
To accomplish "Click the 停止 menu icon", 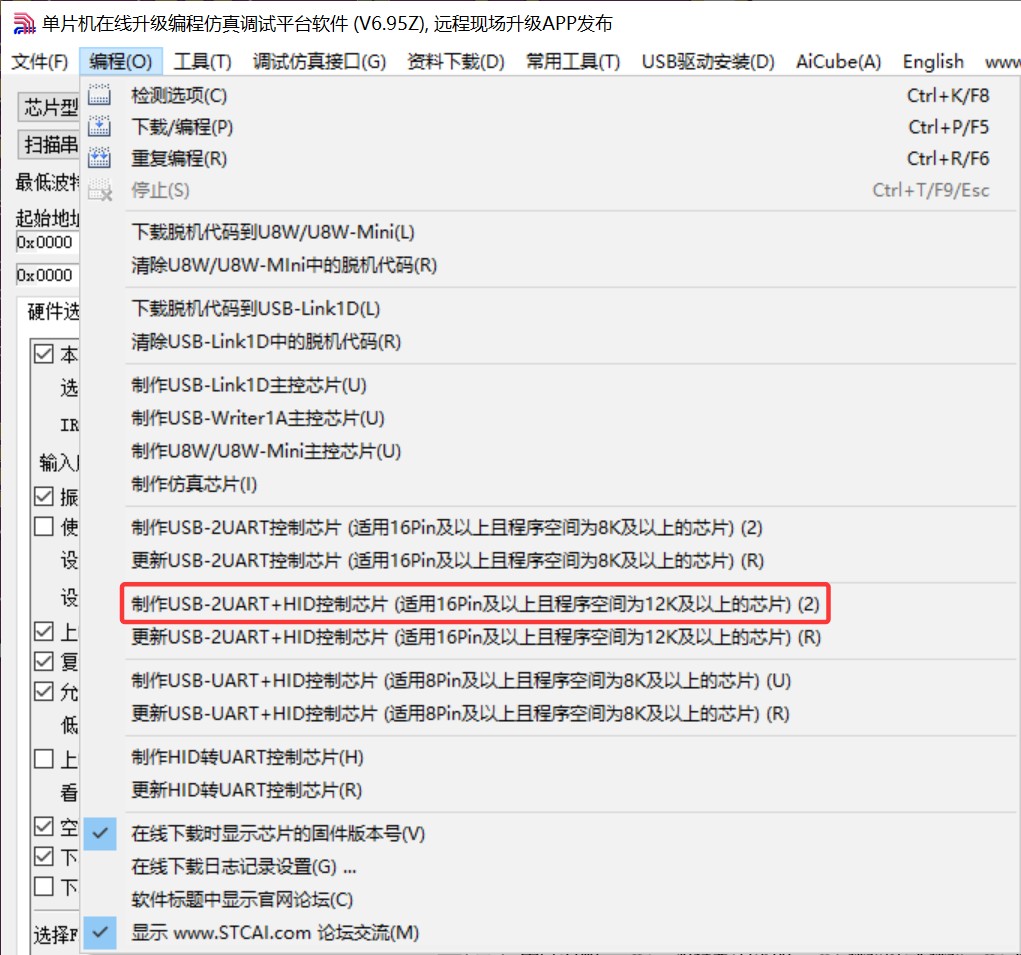I will (99, 190).
